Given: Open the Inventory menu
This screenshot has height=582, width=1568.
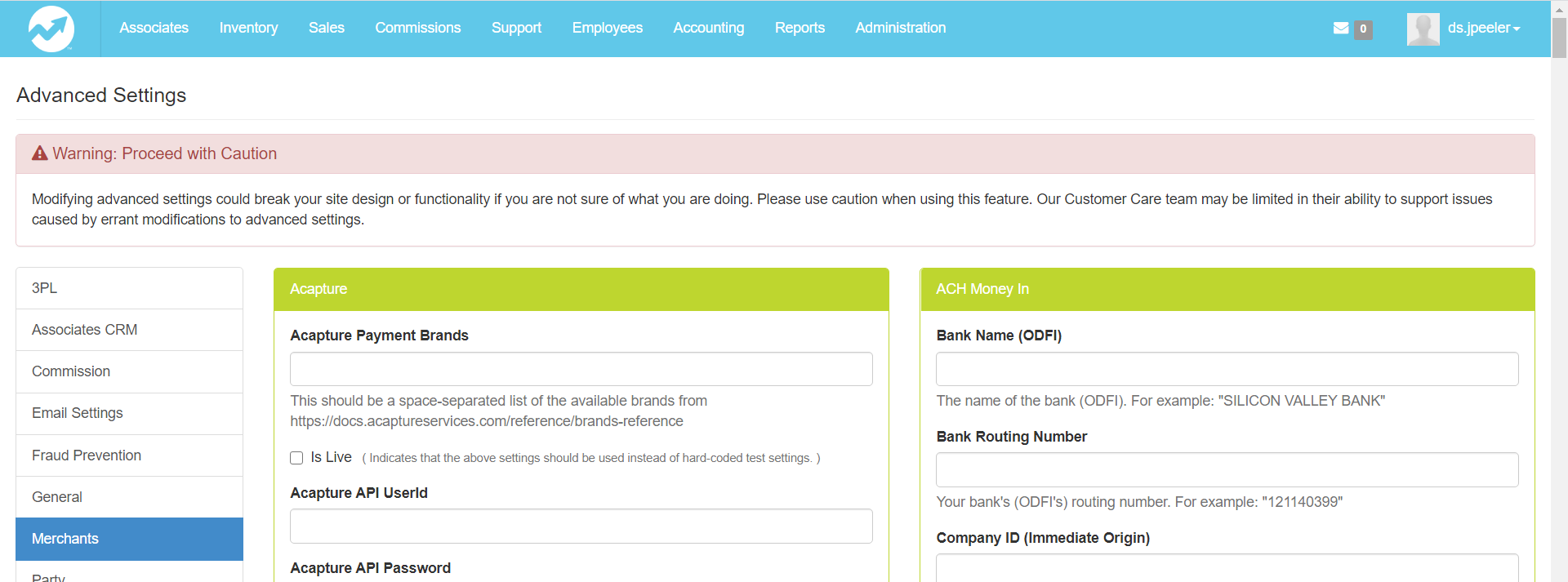Looking at the screenshot, I should pos(248,28).
